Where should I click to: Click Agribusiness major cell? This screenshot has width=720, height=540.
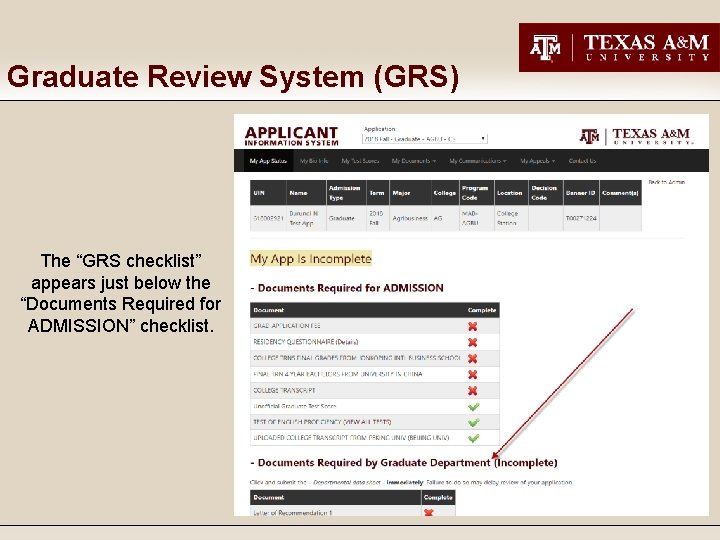pyautogui.click(x=410, y=219)
